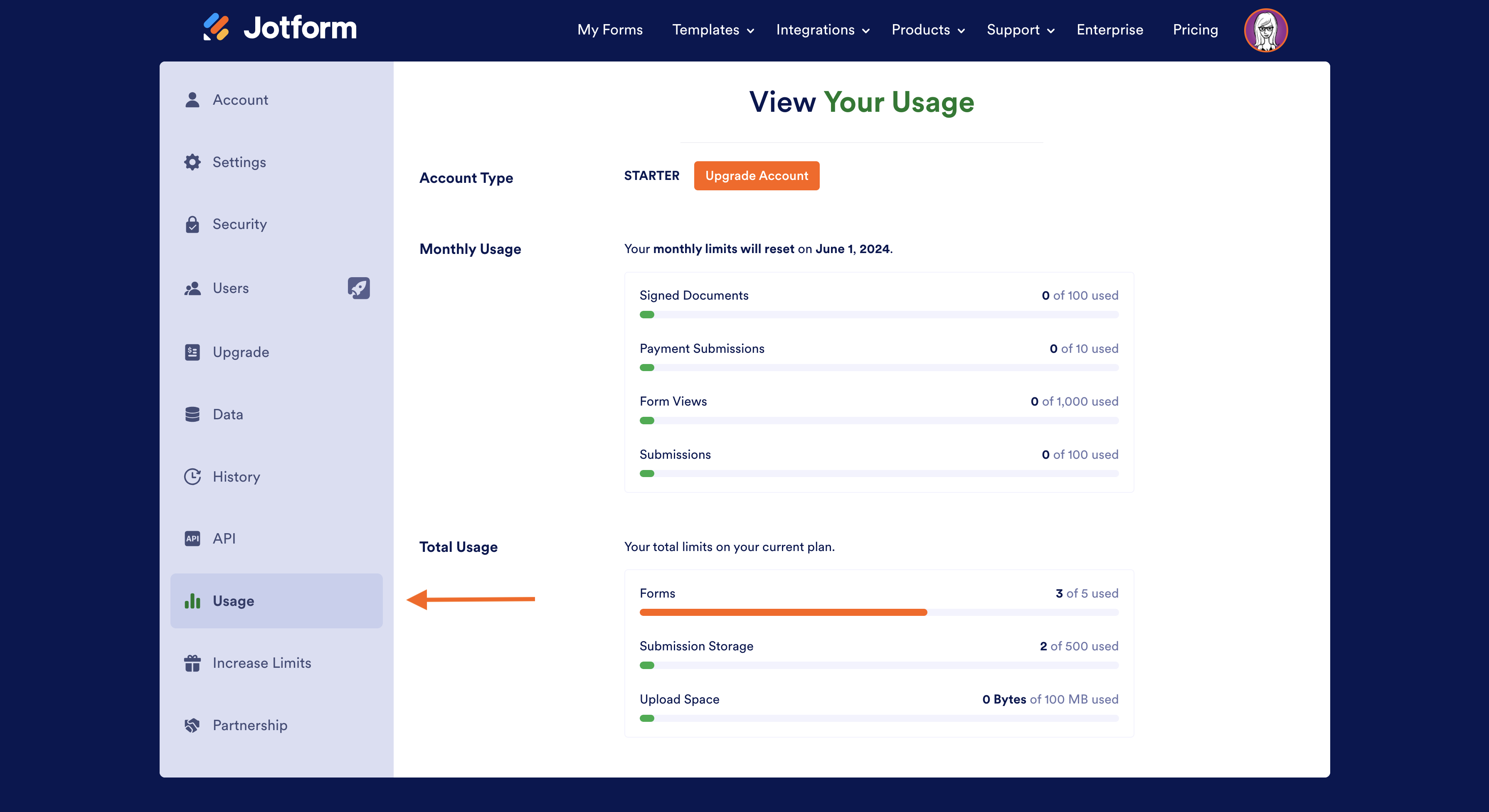Viewport: 1489px width, 812px height.
Task: Open History using the clock icon
Action: 192,476
